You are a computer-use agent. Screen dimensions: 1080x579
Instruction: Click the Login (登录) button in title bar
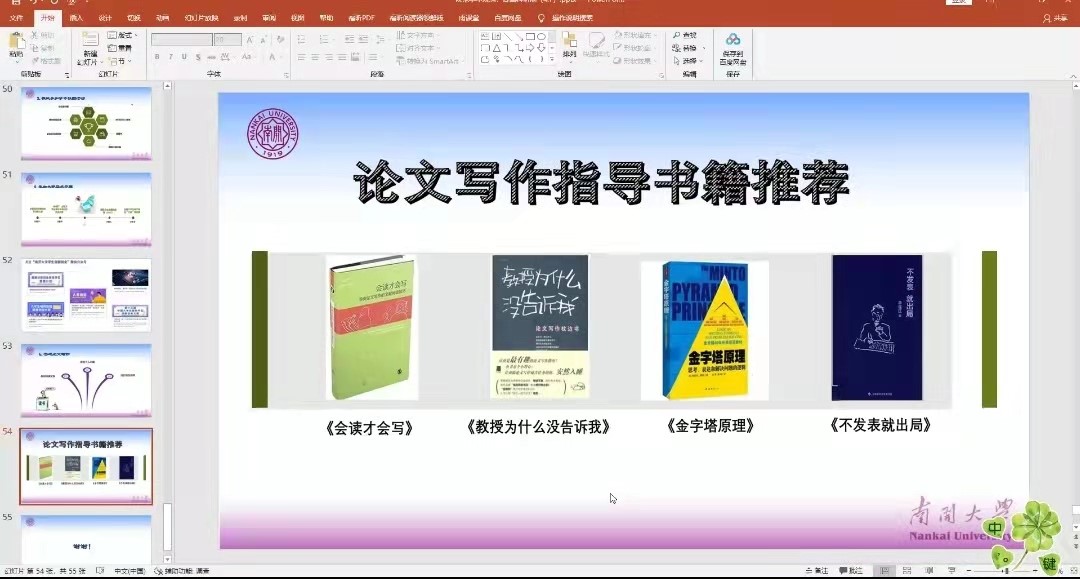[x=959, y=3]
